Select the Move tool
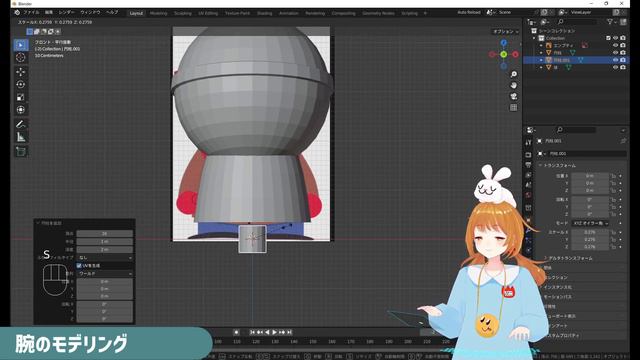Screen dimensions: 640x360 coord(21,72)
